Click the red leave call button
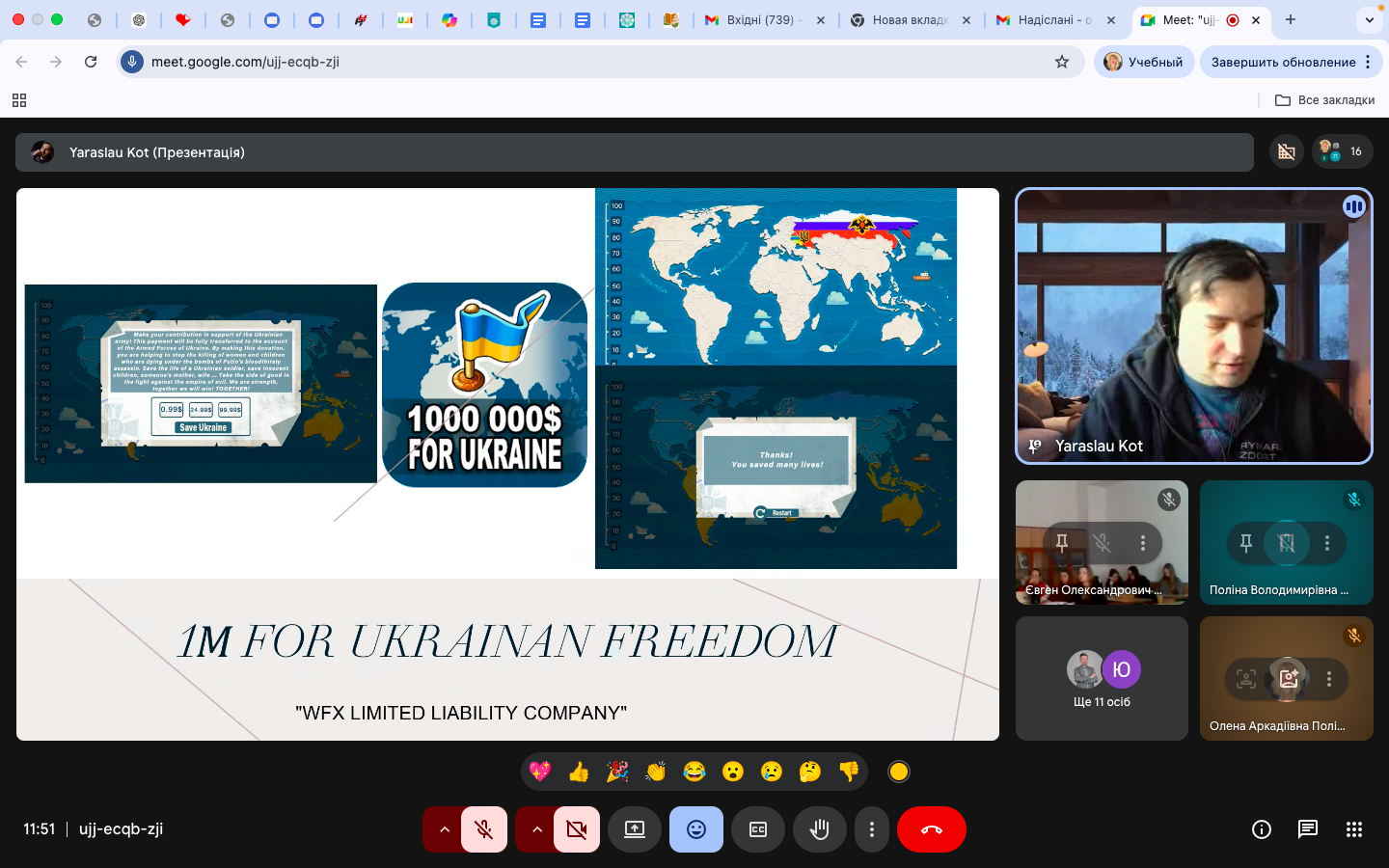Image resolution: width=1389 pixels, height=868 pixels. (931, 829)
